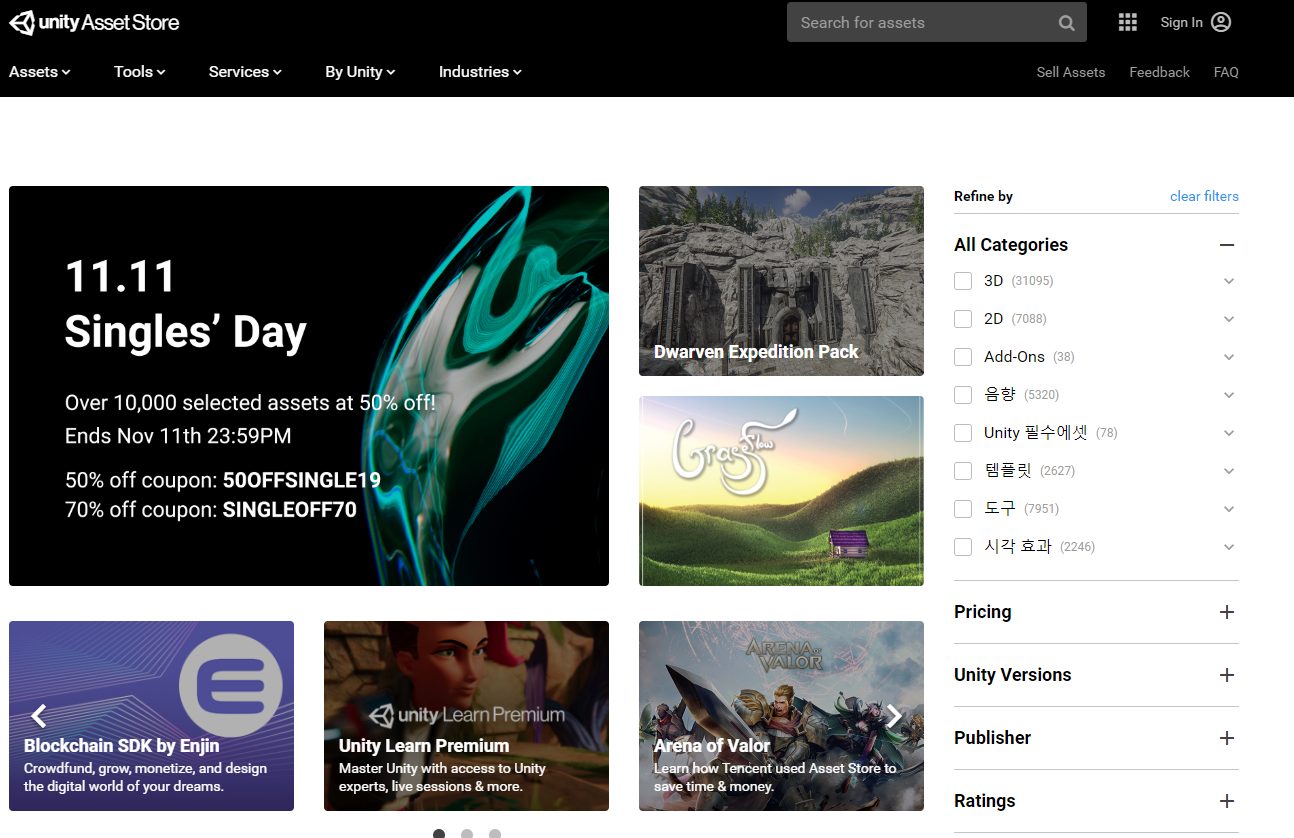This screenshot has width=1294, height=838.
Task: Open the Dwarven Expedition Pack tile
Action: (x=781, y=281)
